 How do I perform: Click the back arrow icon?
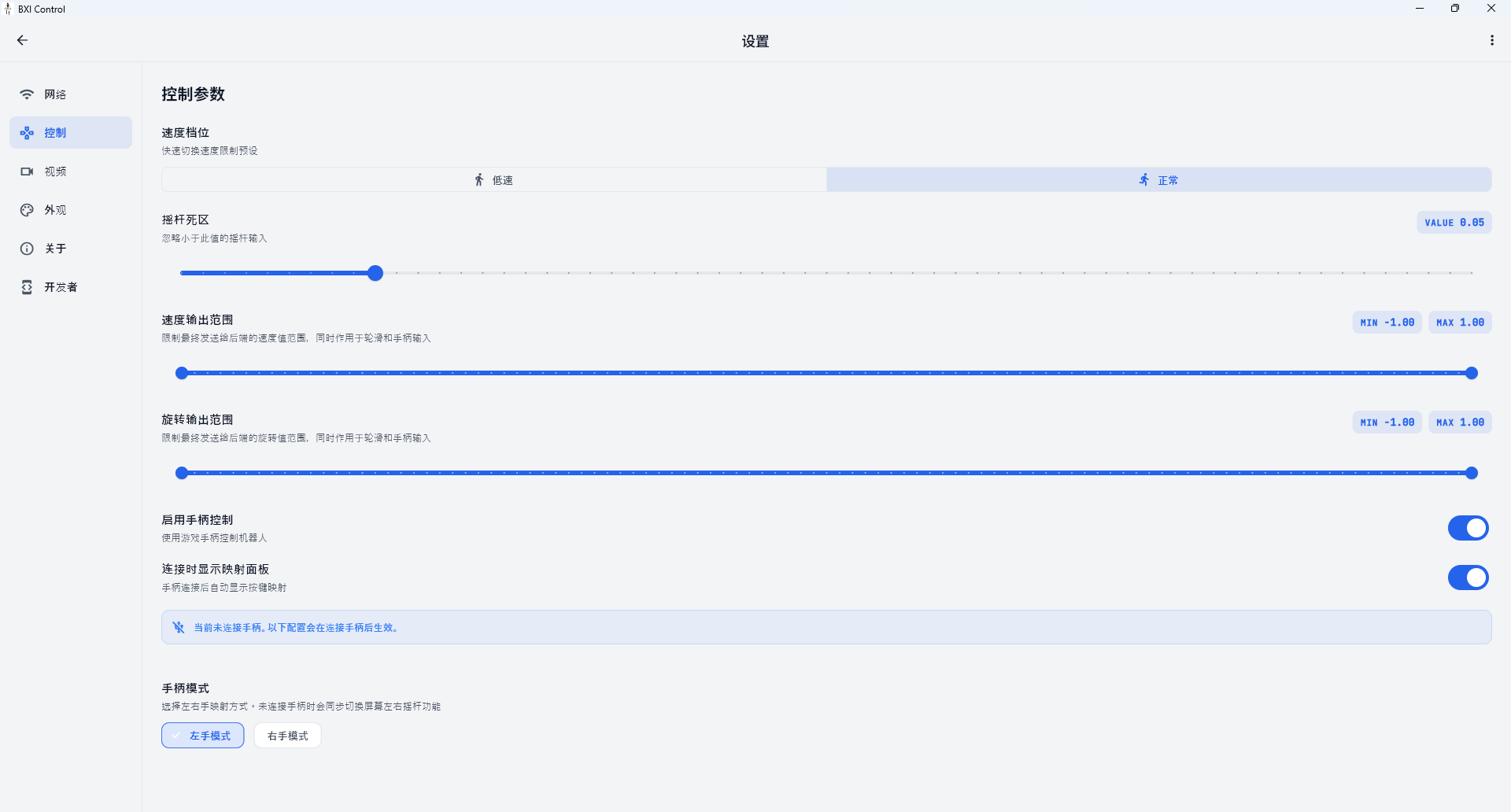tap(22, 40)
